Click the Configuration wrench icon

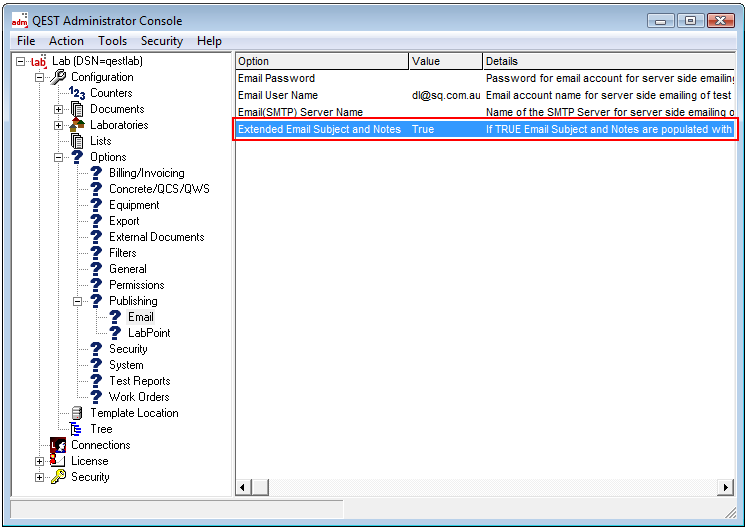58,77
